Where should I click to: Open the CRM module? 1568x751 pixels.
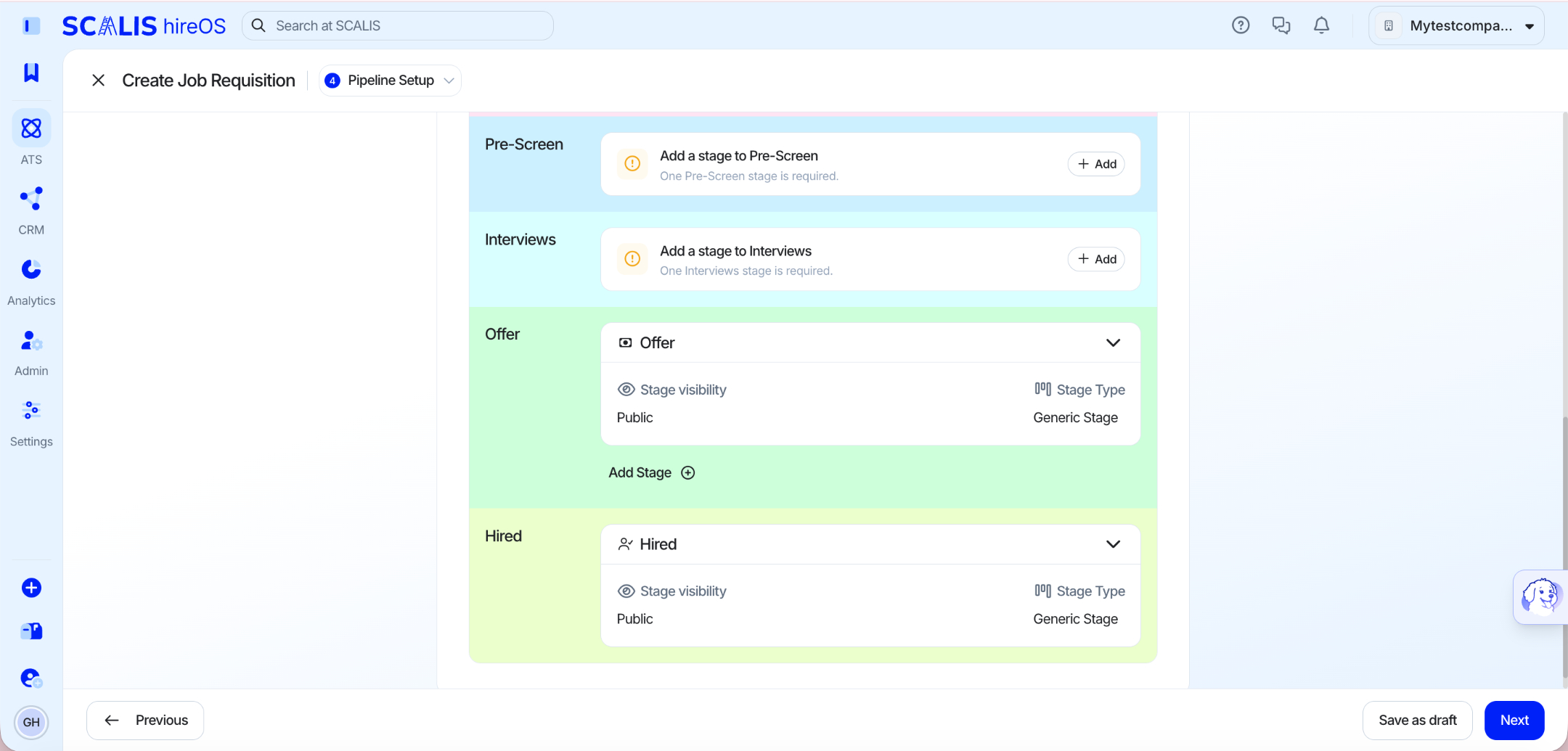[x=31, y=210]
